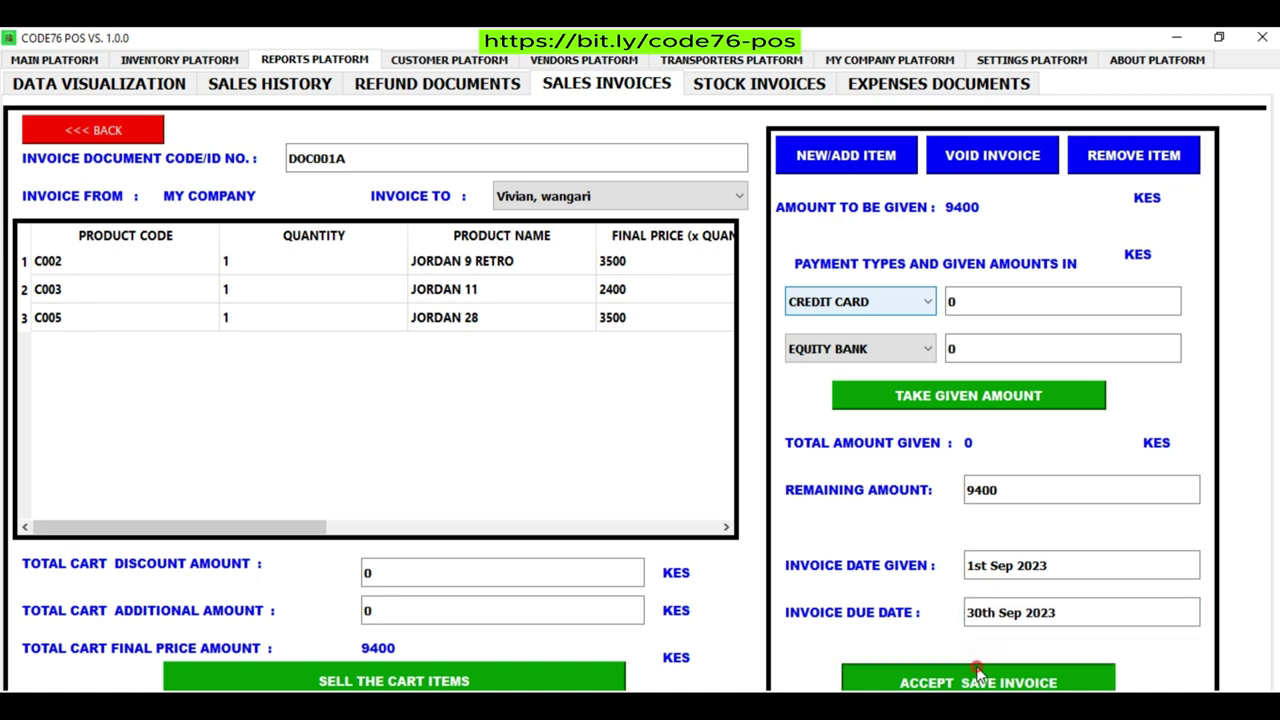Screen dimensions: 1280x720
Task: Open REFUND DOCUMENTS sub-tab
Action: click(x=437, y=84)
